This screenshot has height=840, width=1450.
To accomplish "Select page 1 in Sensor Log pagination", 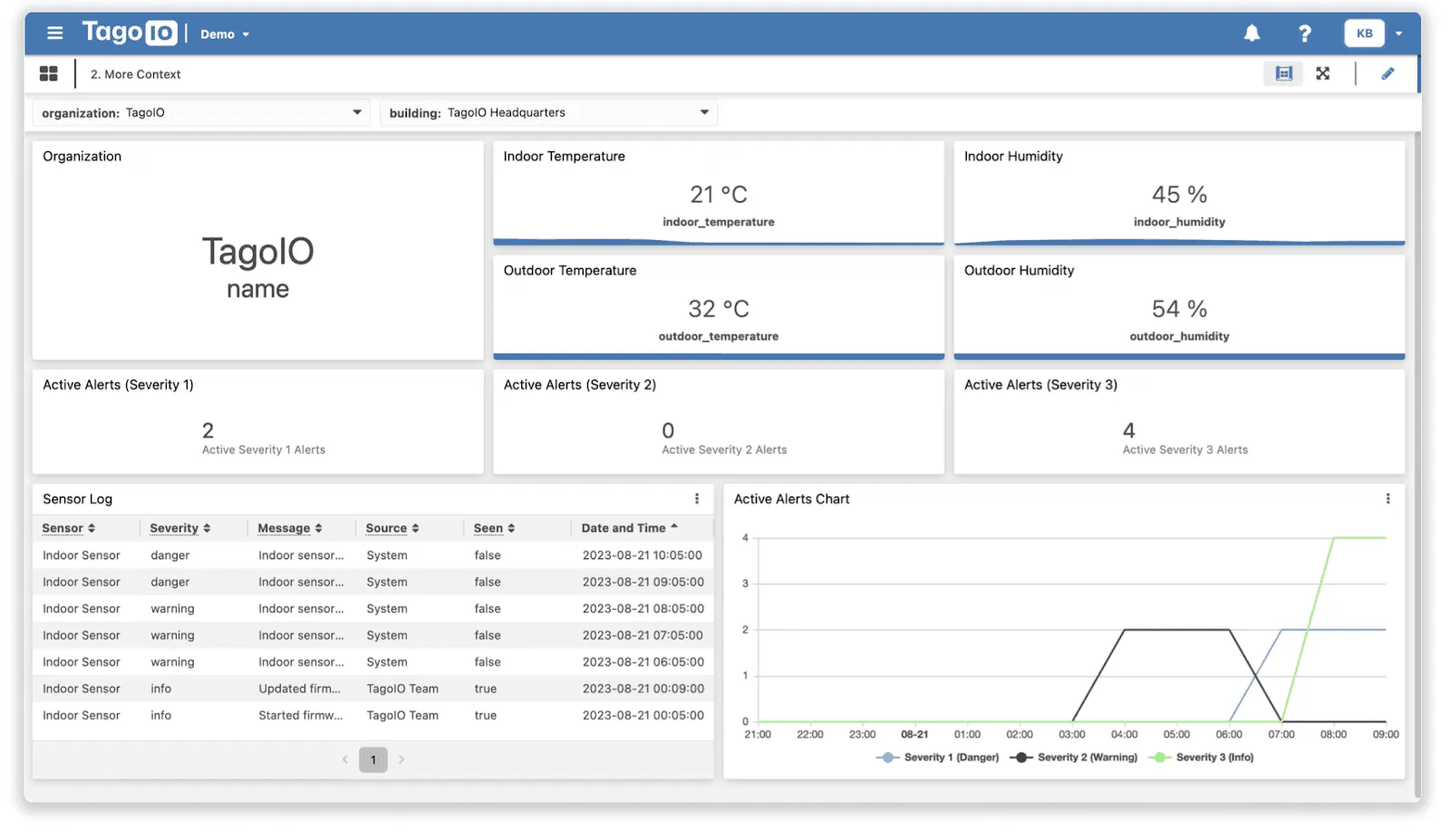I will coord(372,759).
